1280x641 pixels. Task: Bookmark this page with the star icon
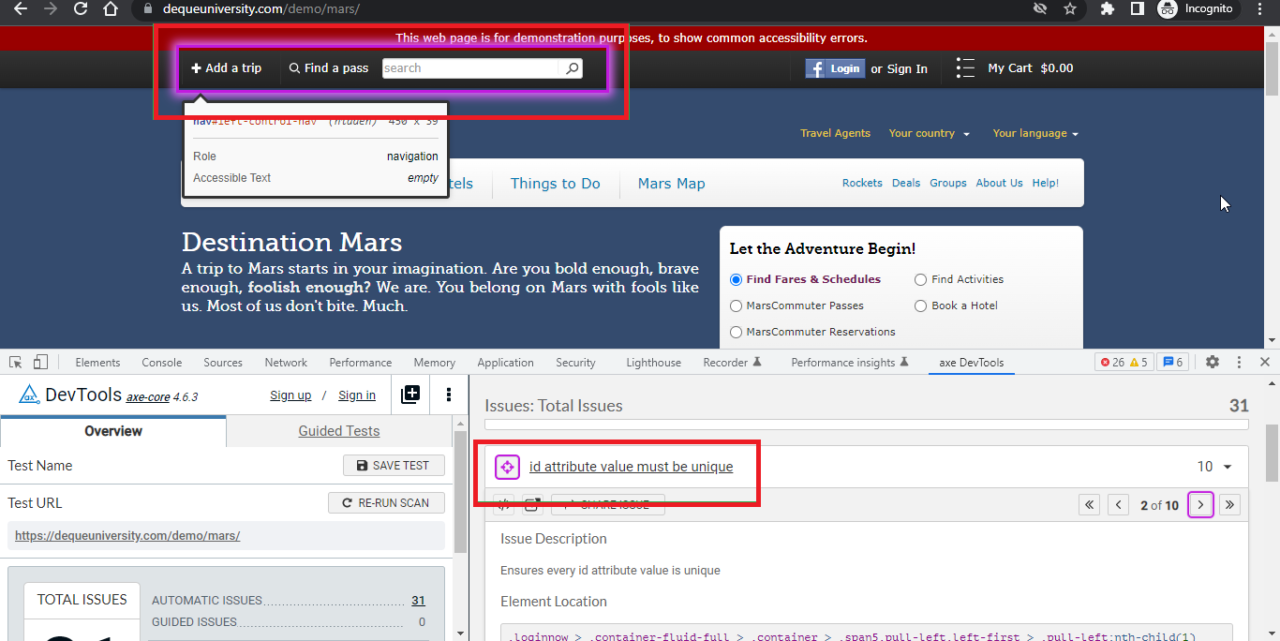click(x=1070, y=9)
